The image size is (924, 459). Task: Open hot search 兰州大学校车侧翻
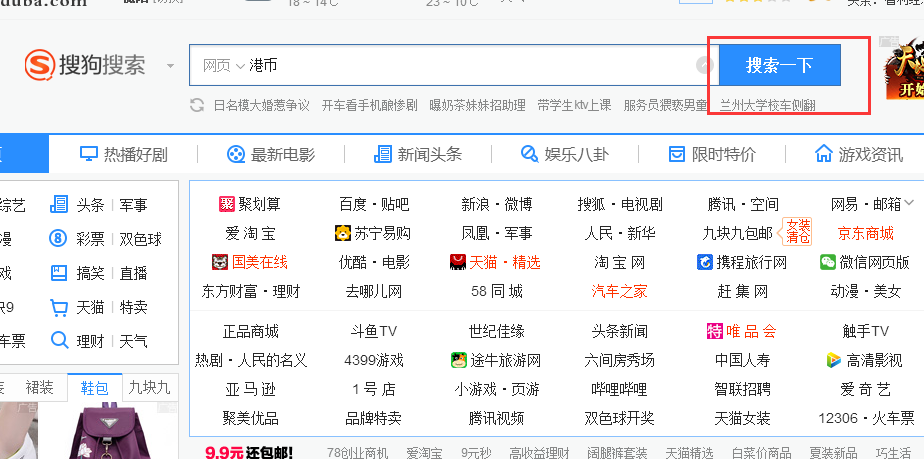tap(768, 105)
